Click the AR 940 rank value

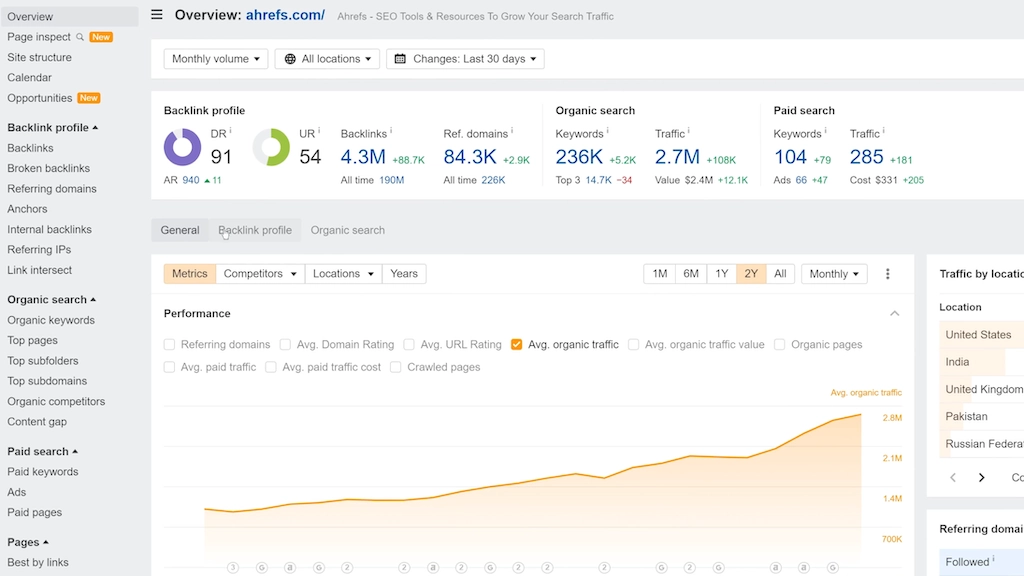(191, 180)
